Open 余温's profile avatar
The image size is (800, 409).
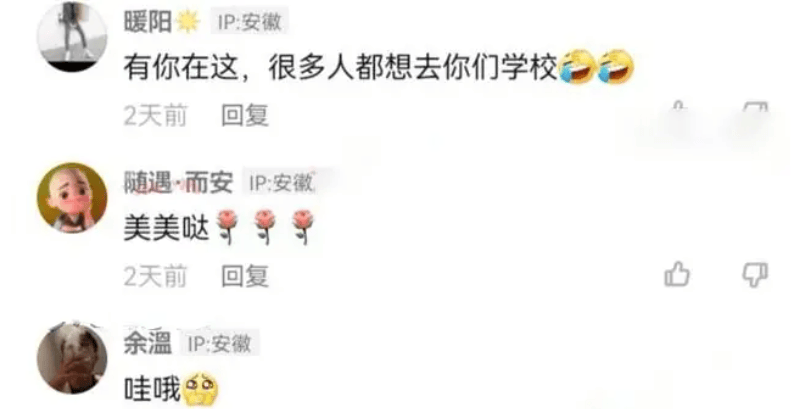pos(72,359)
